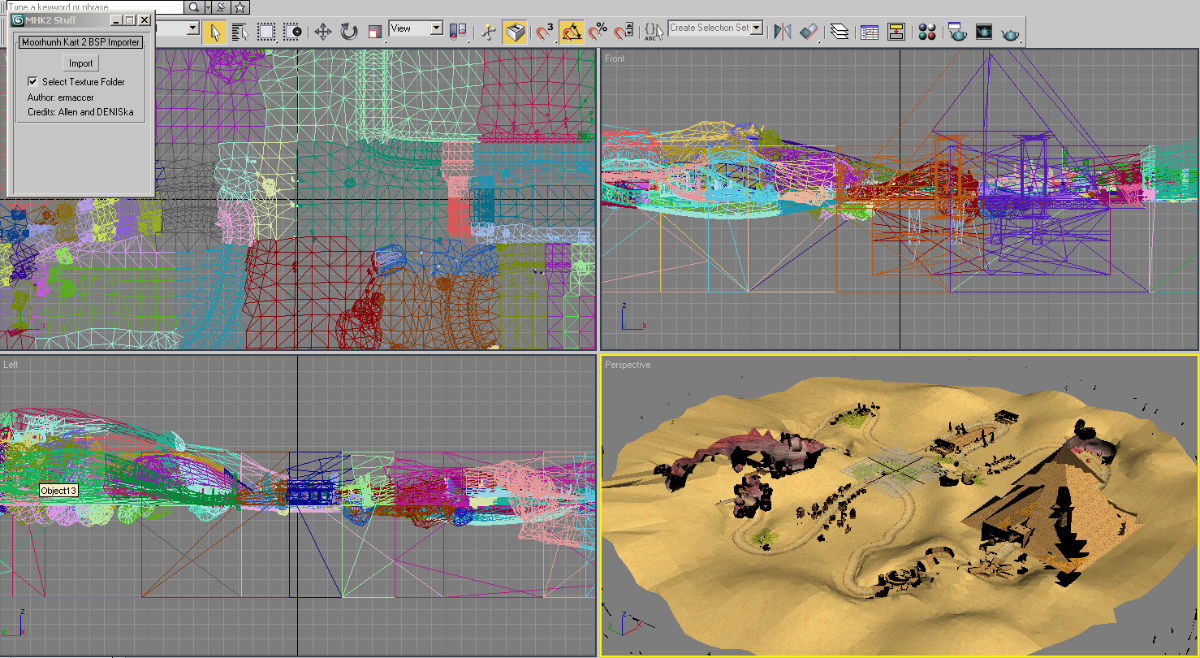Toggle the 3D Snaps magnet

coord(545,32)
